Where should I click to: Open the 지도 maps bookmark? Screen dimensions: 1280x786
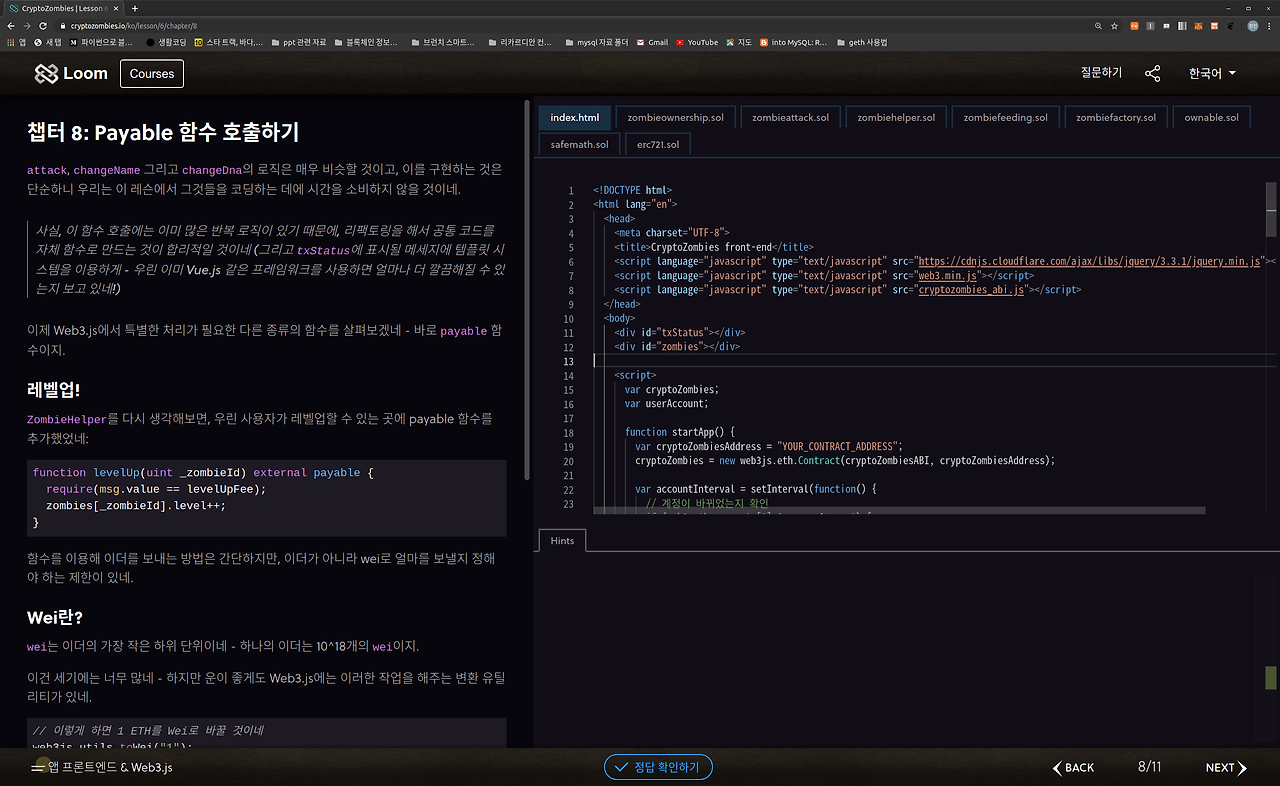point(739,42)
